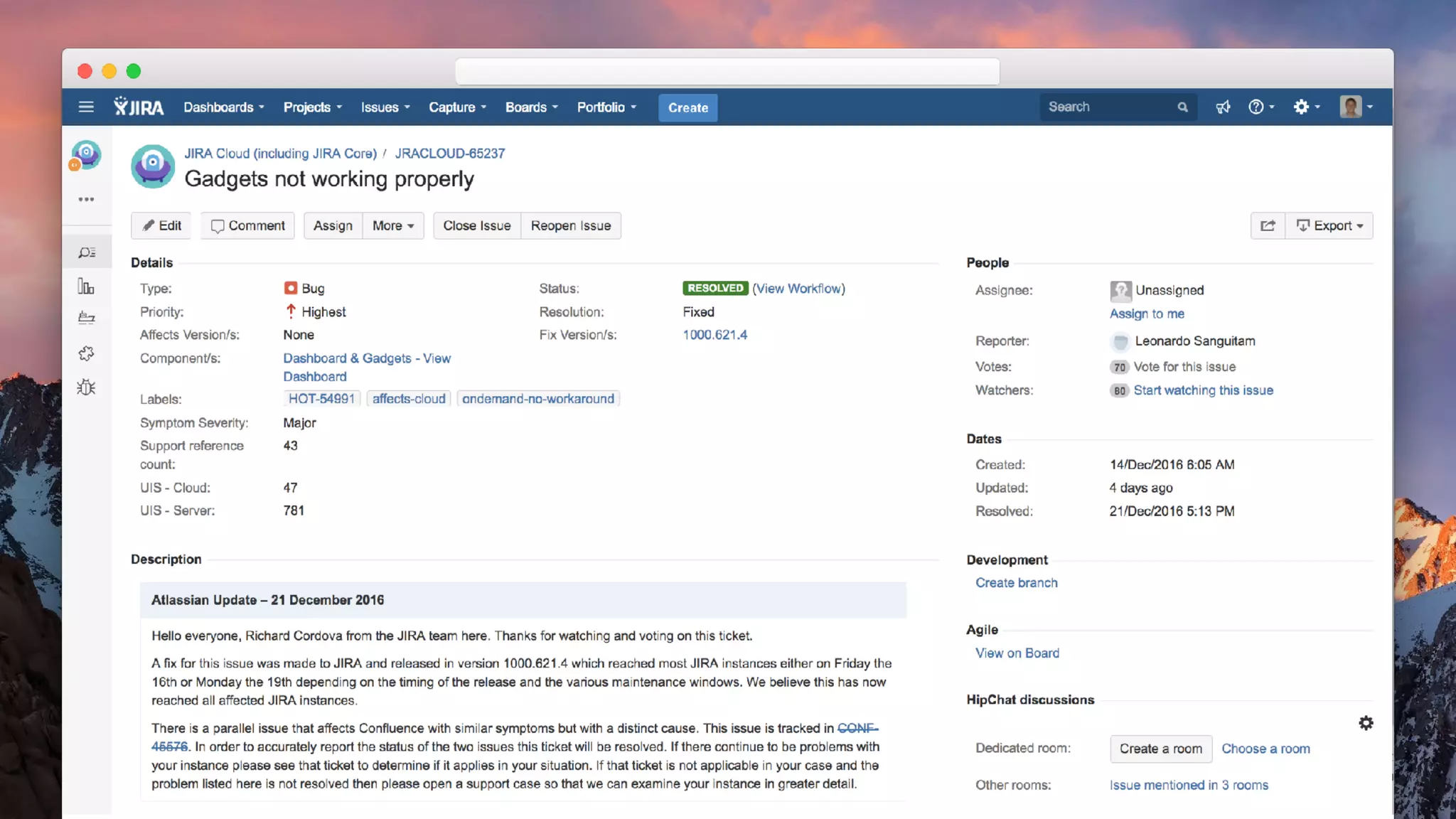Click the Create a room button
Viewport: 1456px width, 819px height.
pyautogui.click(x=1160, y=749)
